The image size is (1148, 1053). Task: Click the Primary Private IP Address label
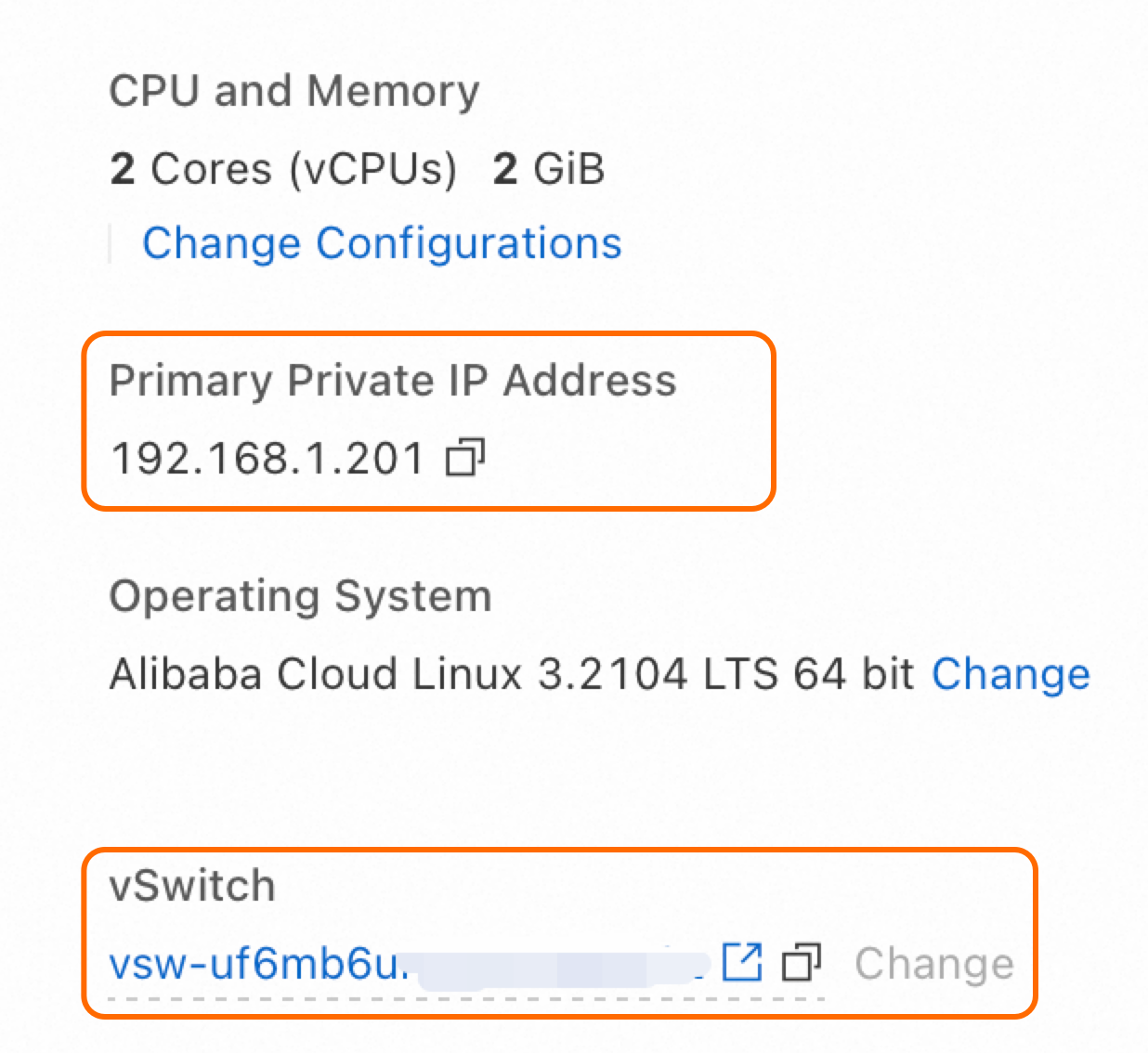393,381
